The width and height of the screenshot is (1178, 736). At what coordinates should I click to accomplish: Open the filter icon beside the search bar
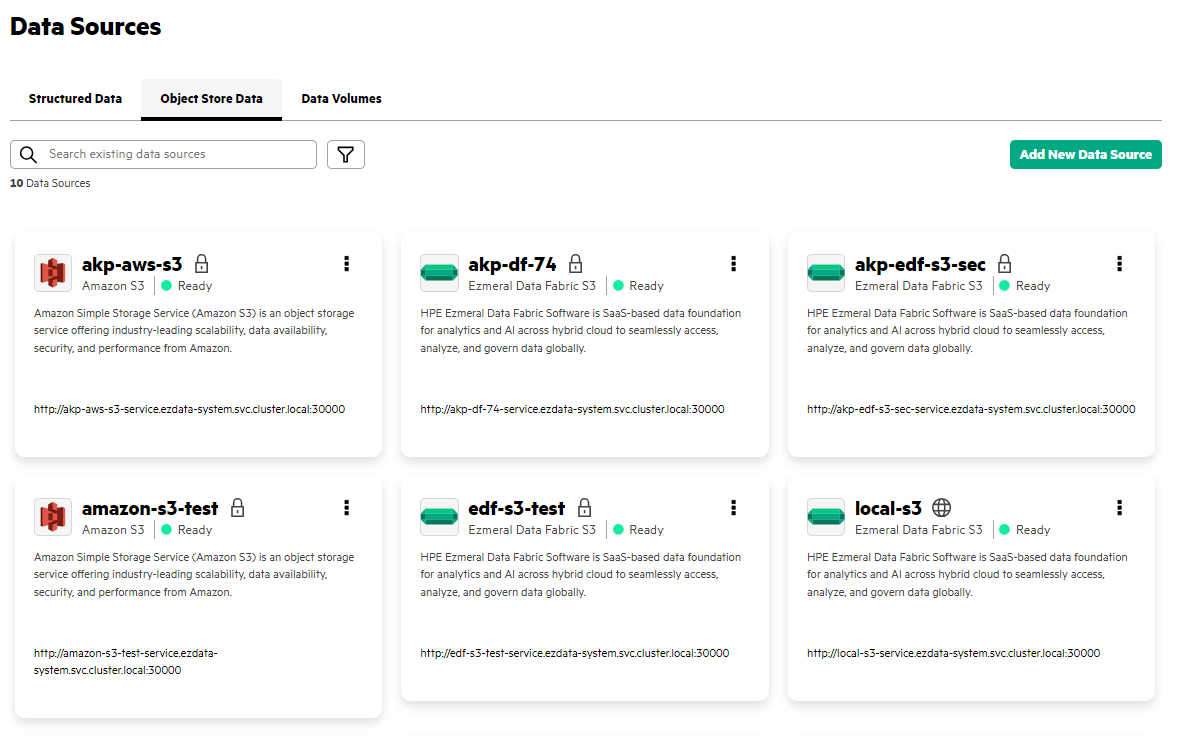click(x=345, y=154)
